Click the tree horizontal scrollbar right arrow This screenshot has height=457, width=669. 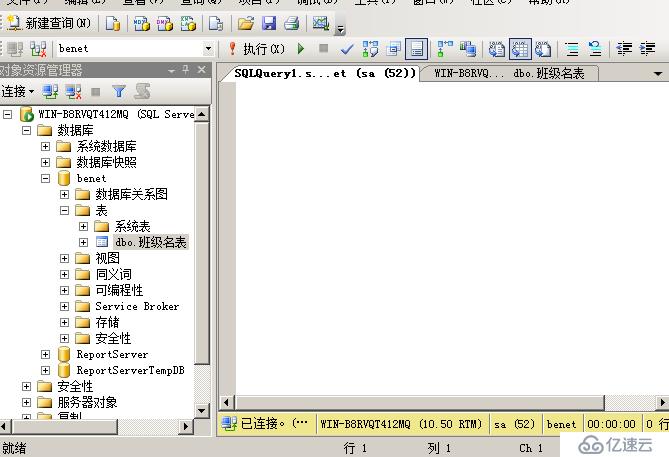(x=186, y=426)
